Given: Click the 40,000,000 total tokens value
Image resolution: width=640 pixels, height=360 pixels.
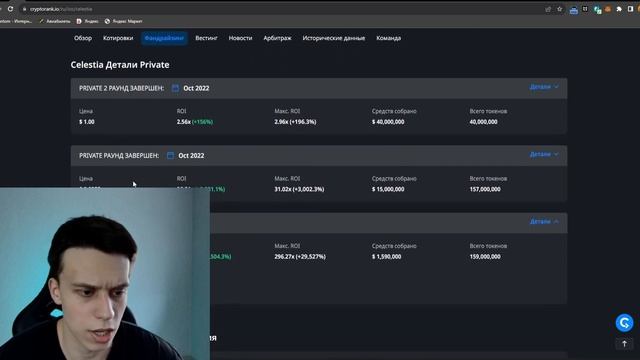Looking at the screenshot, I should click(x=483, y=122).
